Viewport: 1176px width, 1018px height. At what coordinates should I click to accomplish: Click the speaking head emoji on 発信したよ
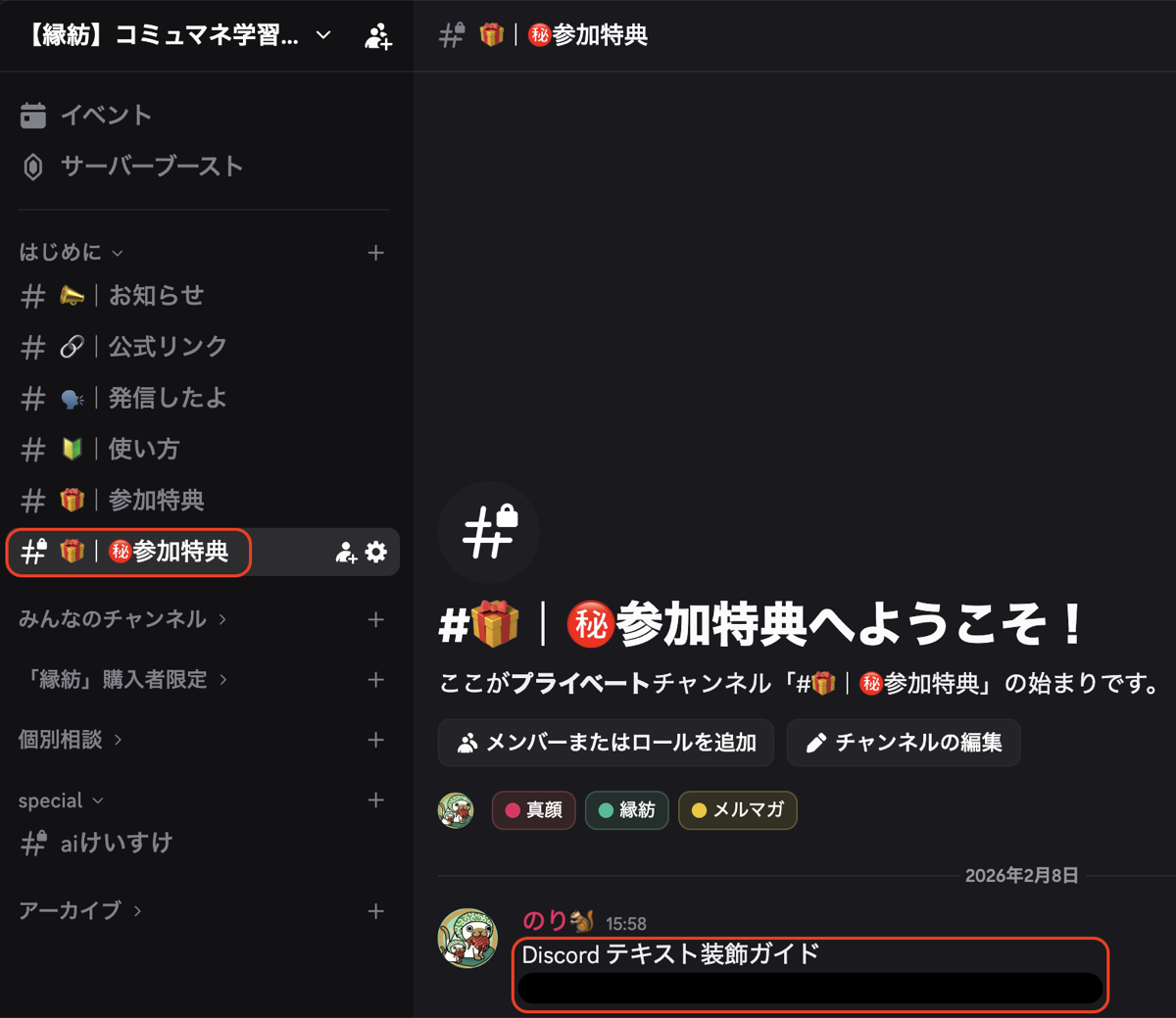coord(72,399)
